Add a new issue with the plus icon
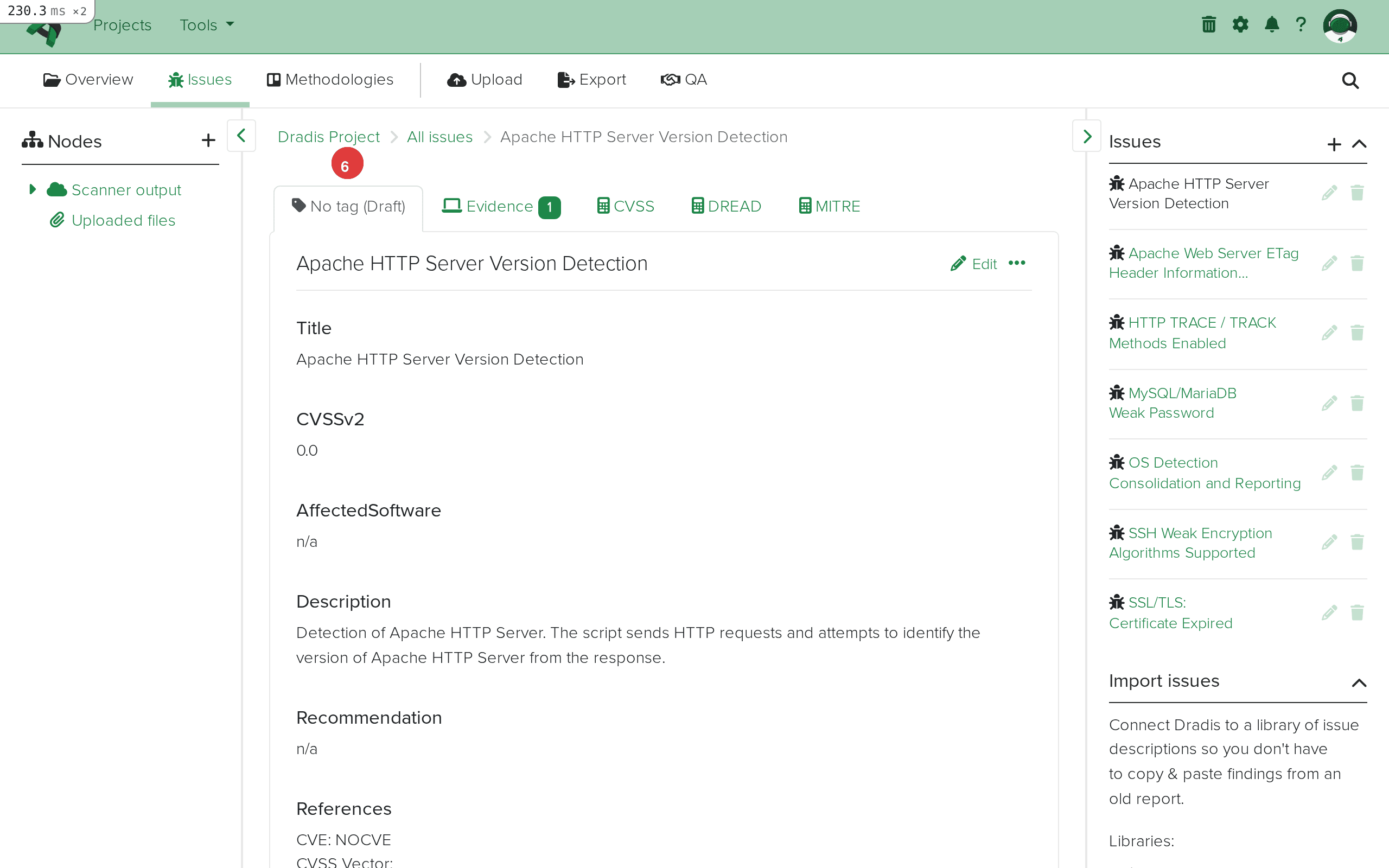Image resolution: width=1389 pixels, height=868 pixels. click(x=1334, y=144)
